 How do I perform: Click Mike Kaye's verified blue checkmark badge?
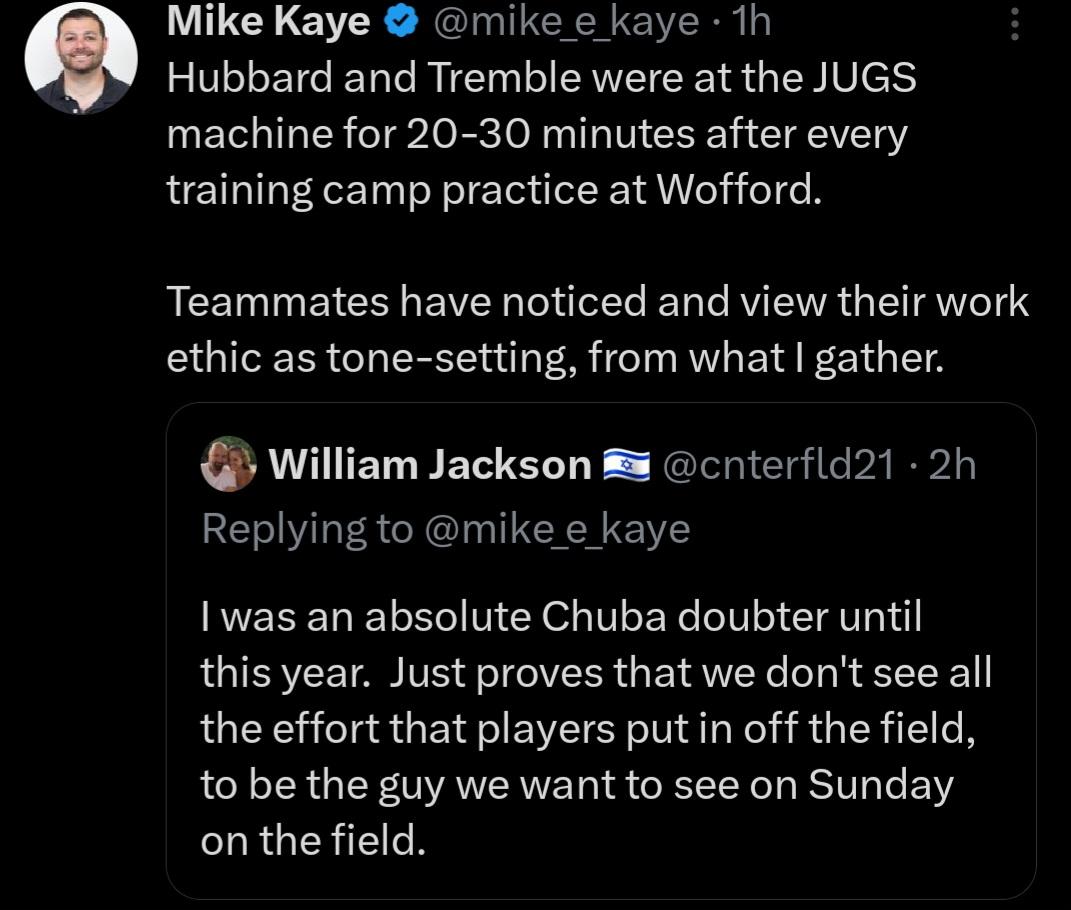pos(401,22)
